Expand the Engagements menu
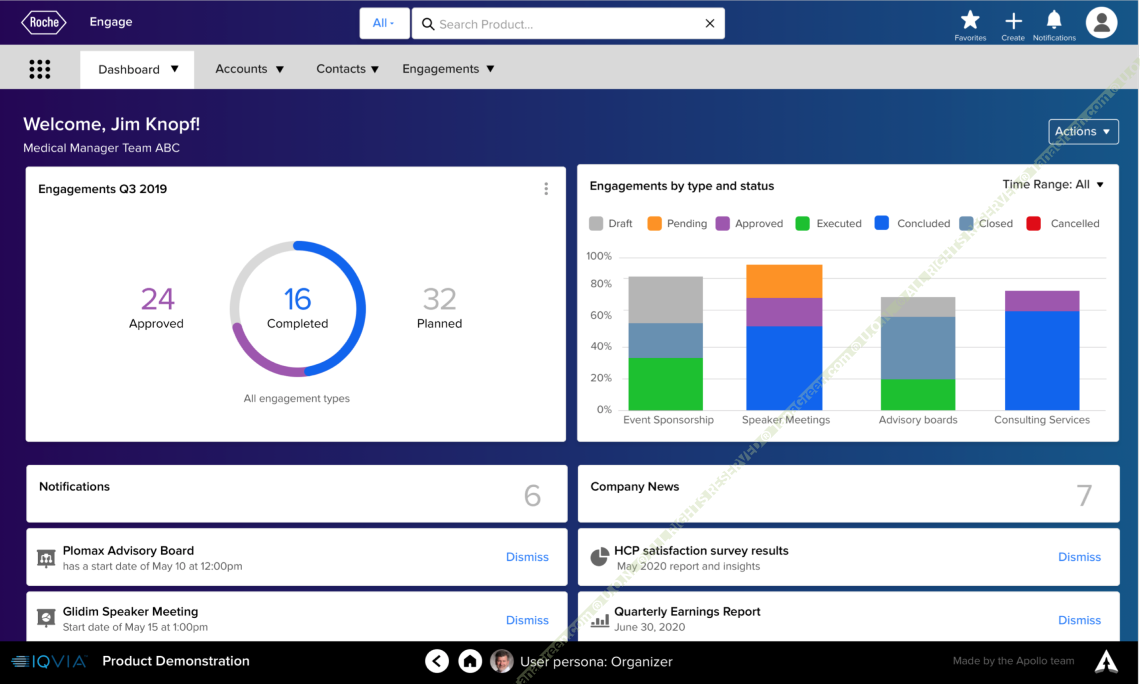This screenshot has height=684, width=1140. click(448, 69)
